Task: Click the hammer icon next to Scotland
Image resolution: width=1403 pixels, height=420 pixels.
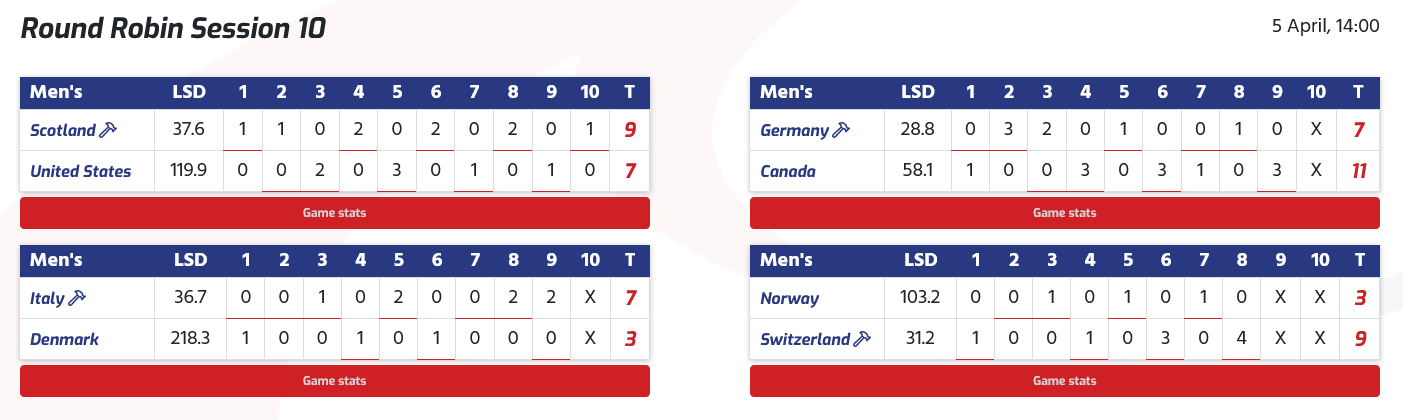Action: tap(110, 130)
